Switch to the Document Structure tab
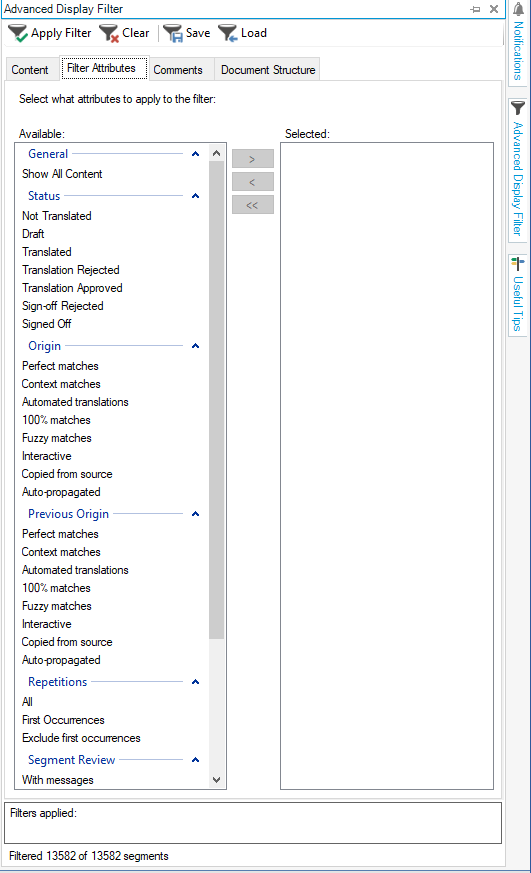 tap(268, 70)
